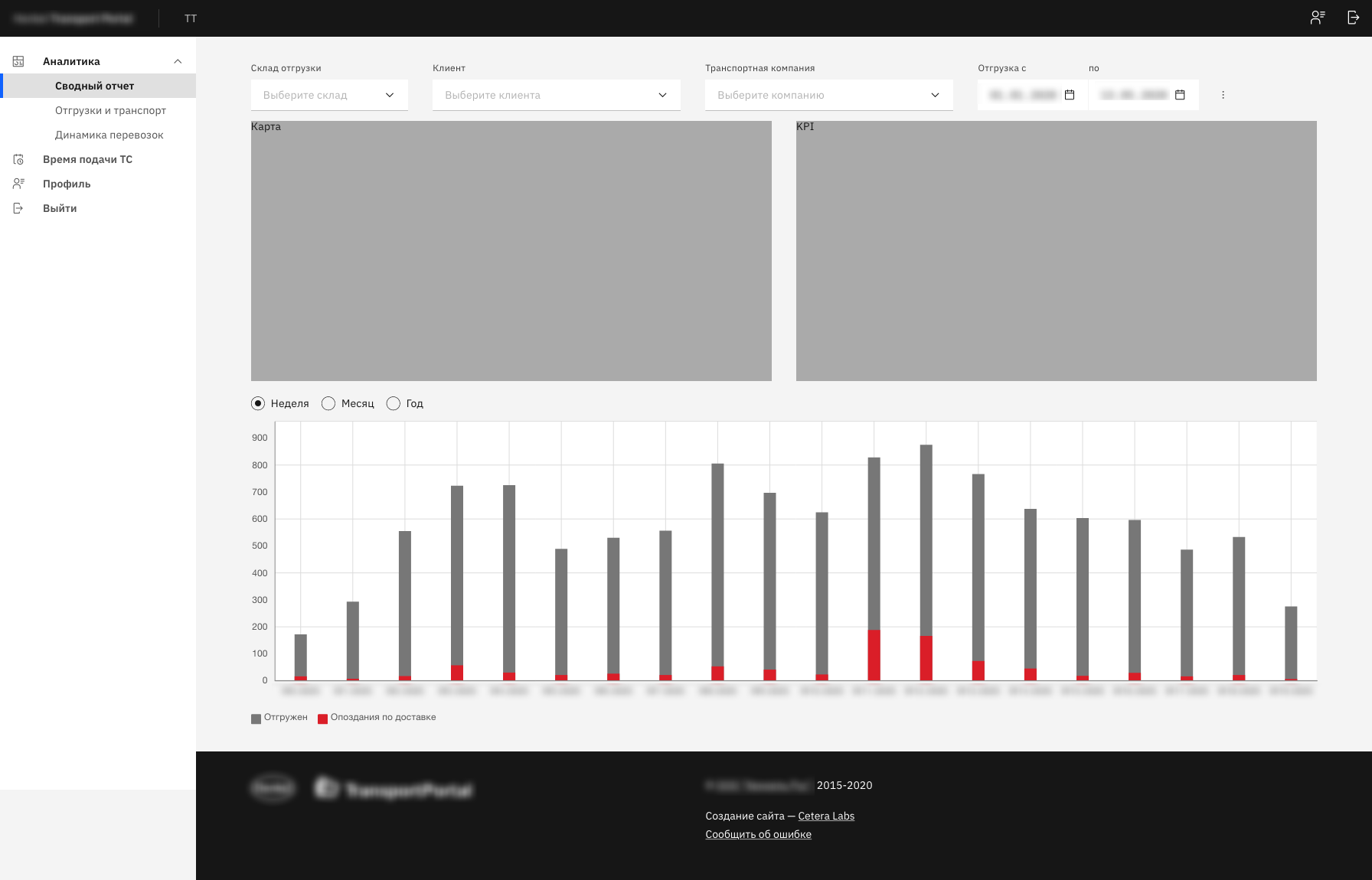The image size is (1372, 880).
Task: Click the Профиль person icon in sidebar
Action: [18, 184]
